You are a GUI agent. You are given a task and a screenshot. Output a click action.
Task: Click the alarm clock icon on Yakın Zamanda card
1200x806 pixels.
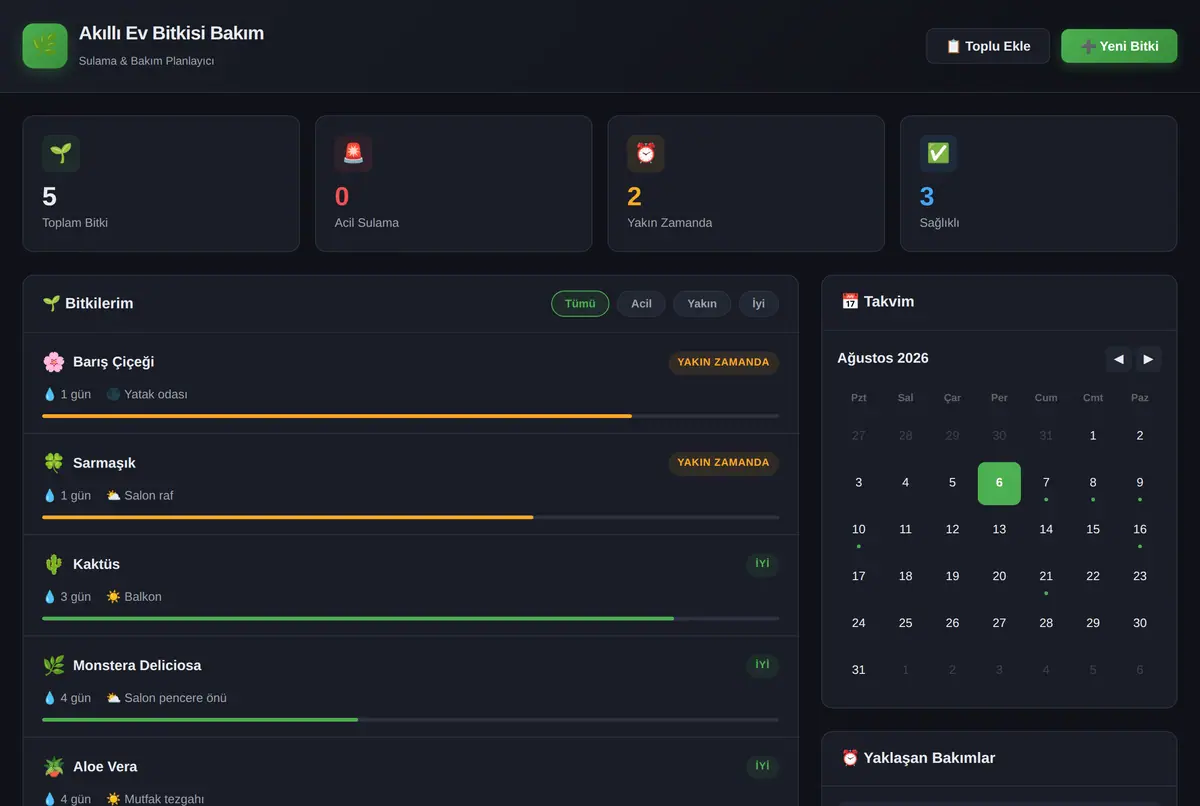pyautogui.click(x=646, y=153)
